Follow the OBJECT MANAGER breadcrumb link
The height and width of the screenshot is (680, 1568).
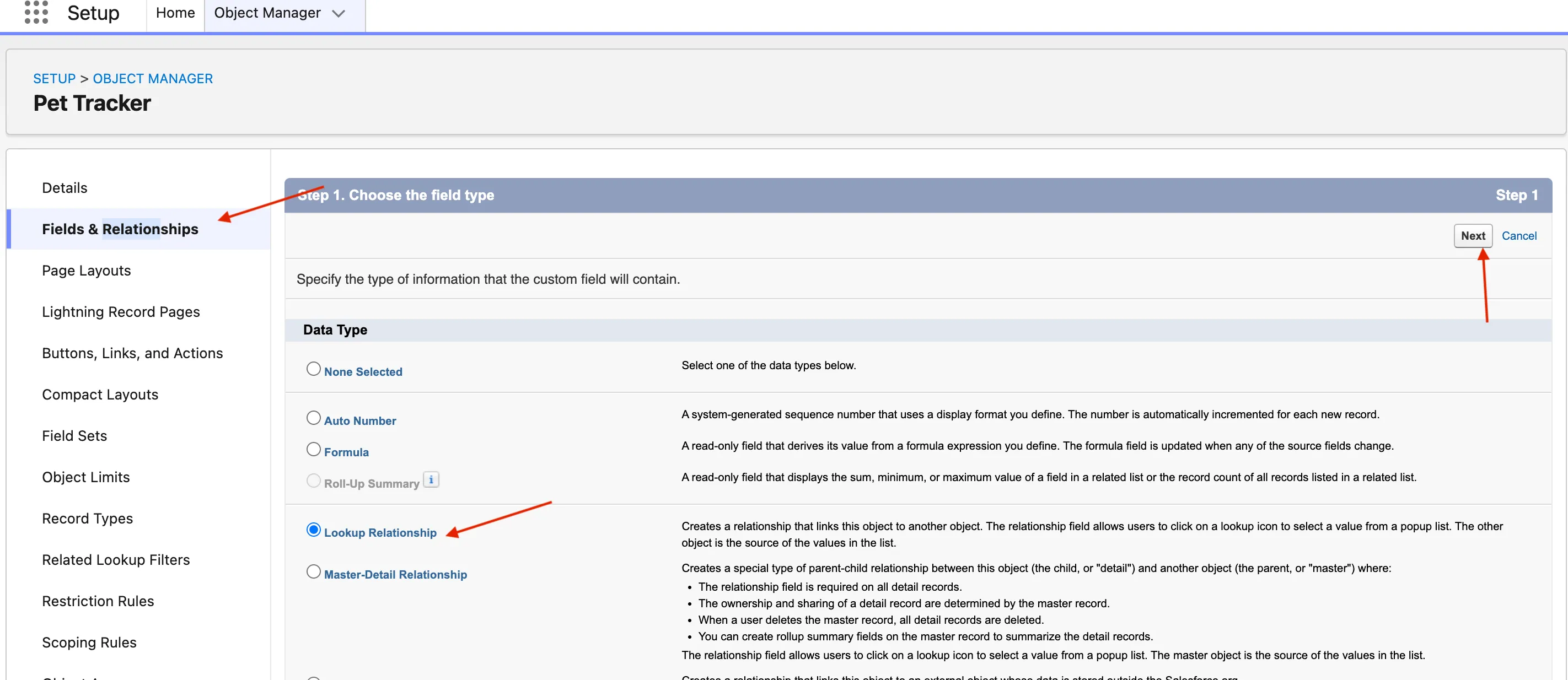(152, 78)
